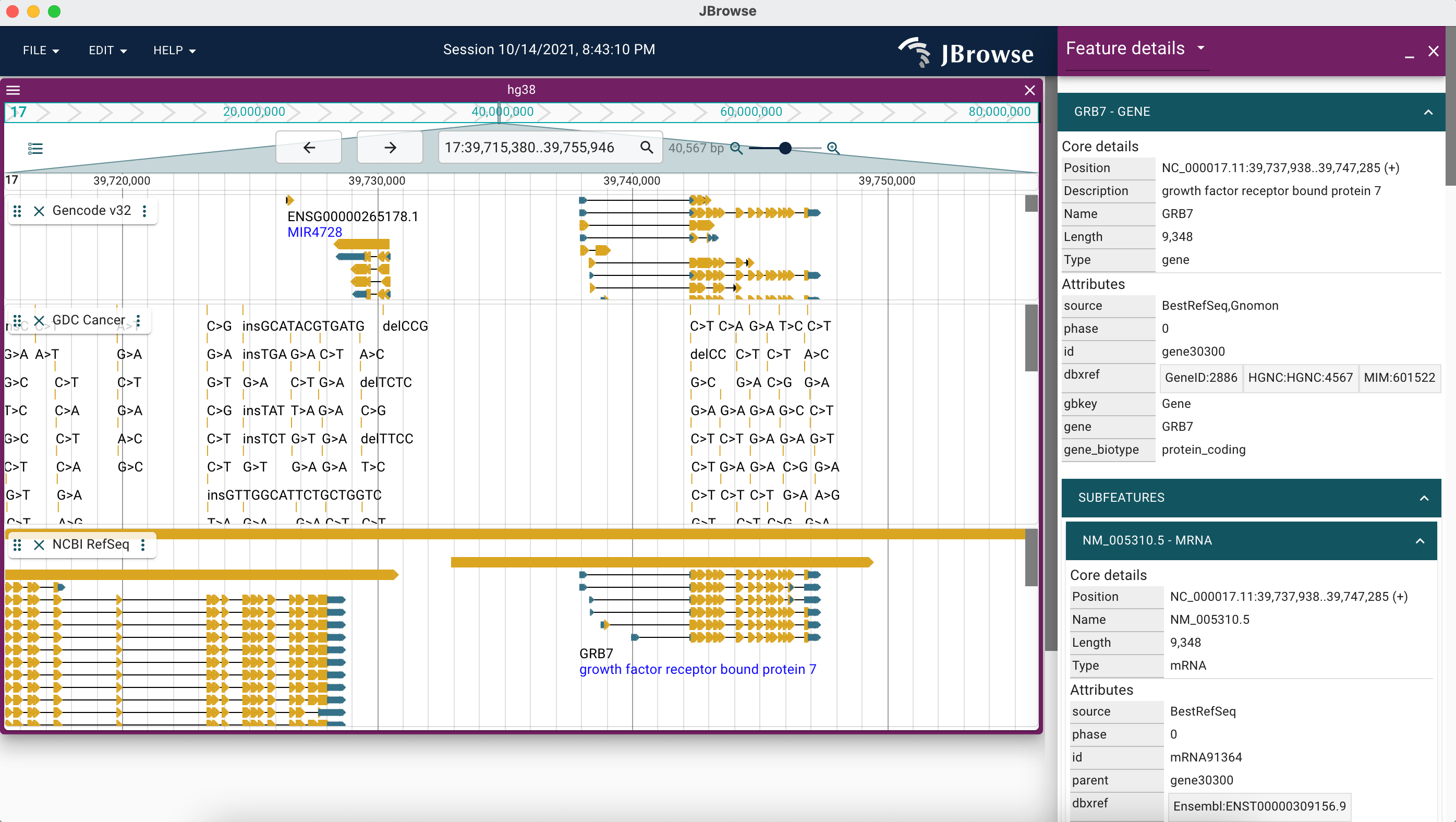1456x822 pixels.
Task: Close the Feature details drawer
Action: (x=1434, y=52)
